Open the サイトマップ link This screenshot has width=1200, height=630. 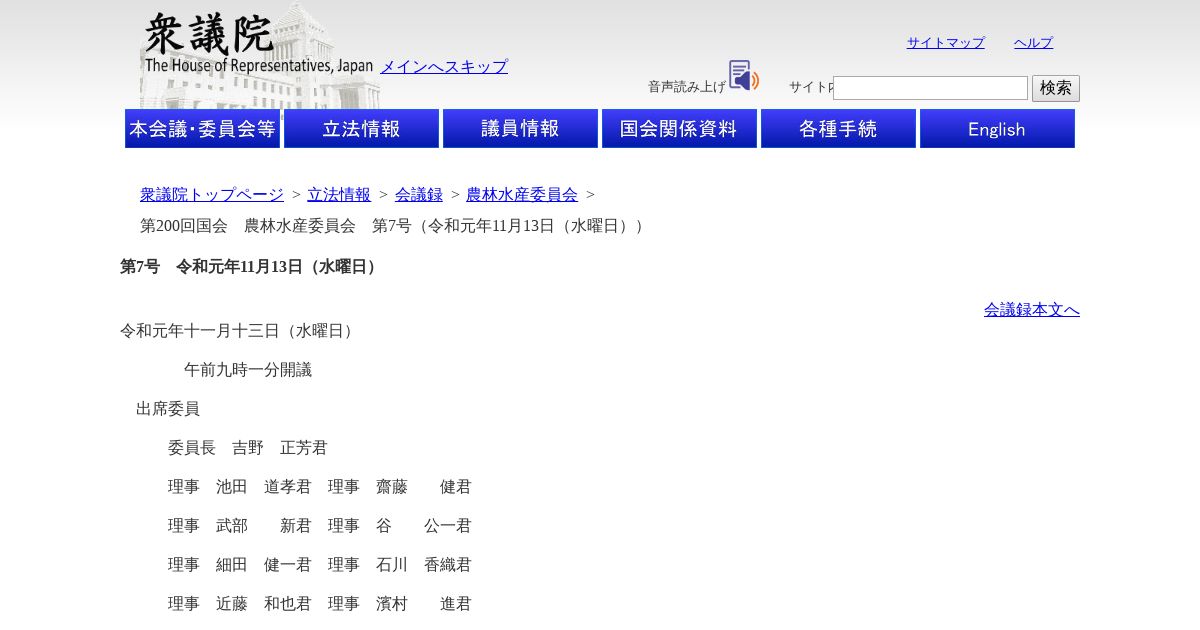pos(946,43)
